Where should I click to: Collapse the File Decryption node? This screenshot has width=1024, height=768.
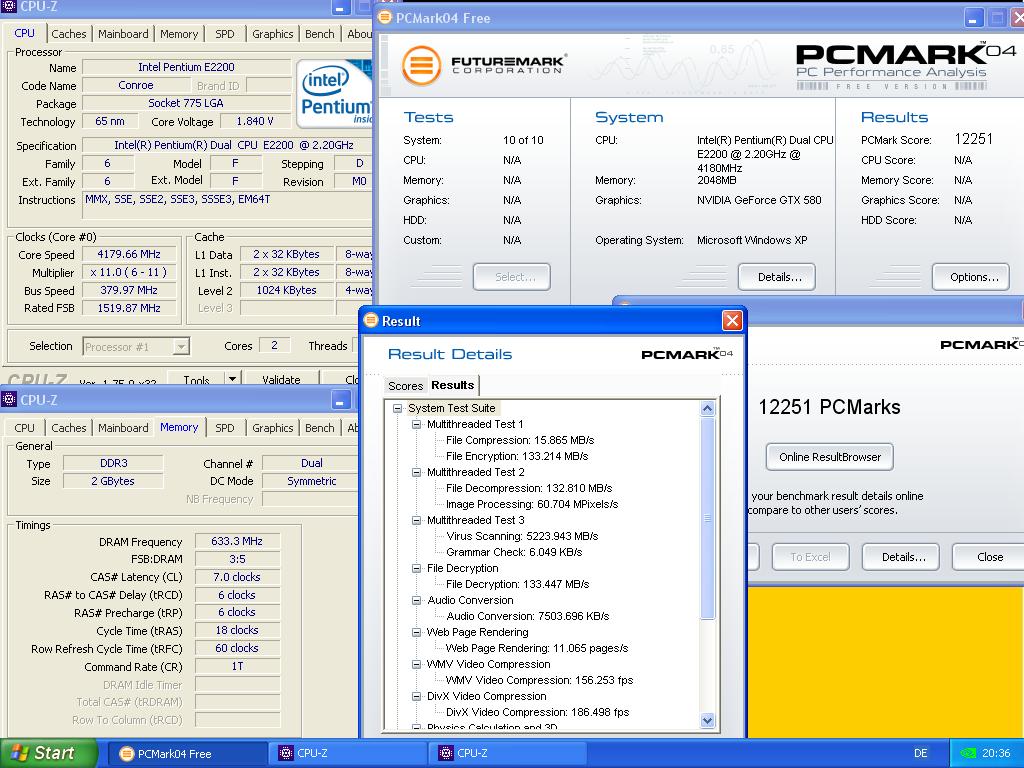click(417, 568)
